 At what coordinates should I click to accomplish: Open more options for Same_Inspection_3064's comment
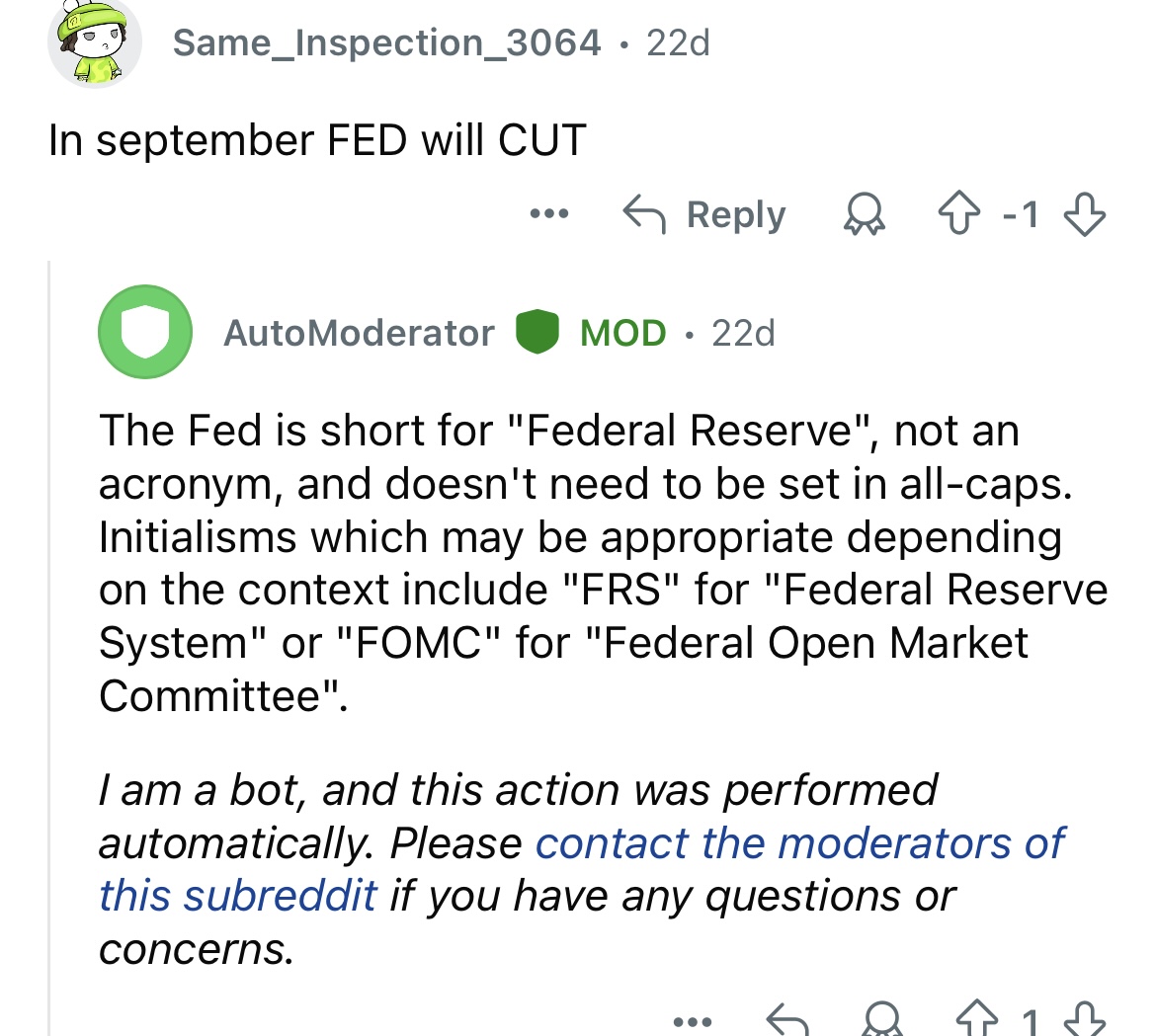tap(548, 213)
